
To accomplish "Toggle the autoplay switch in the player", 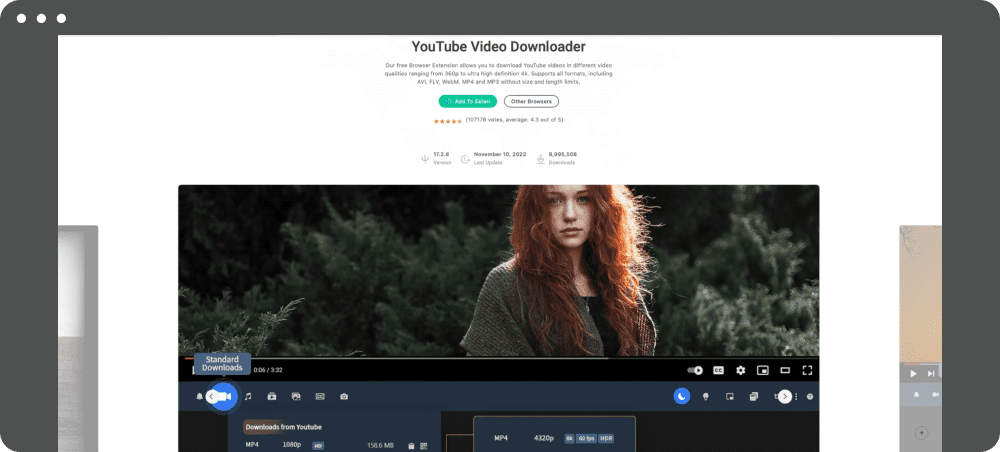I will pyautogui.click(x=695, y=370).
